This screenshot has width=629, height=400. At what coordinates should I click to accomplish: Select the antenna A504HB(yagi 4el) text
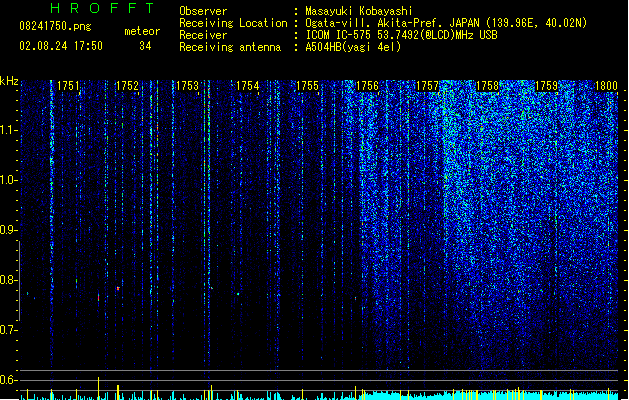[353, 47]
